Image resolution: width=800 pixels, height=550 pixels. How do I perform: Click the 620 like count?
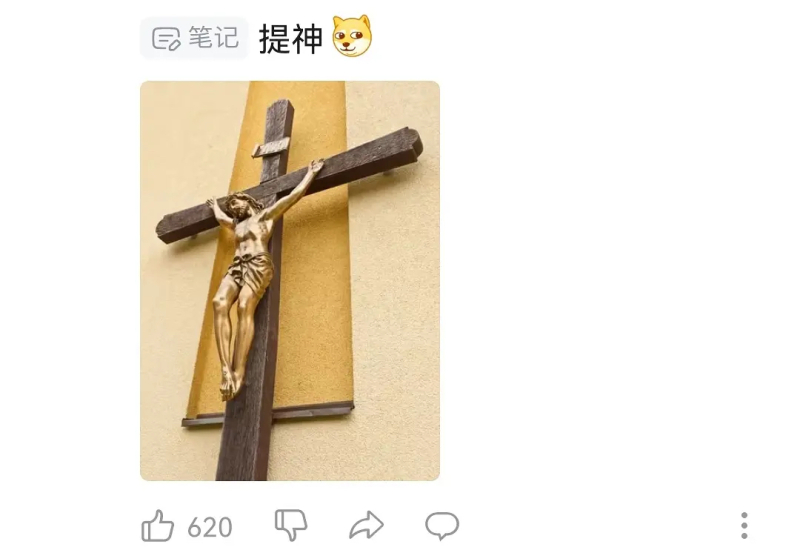(x=210, y=527)
